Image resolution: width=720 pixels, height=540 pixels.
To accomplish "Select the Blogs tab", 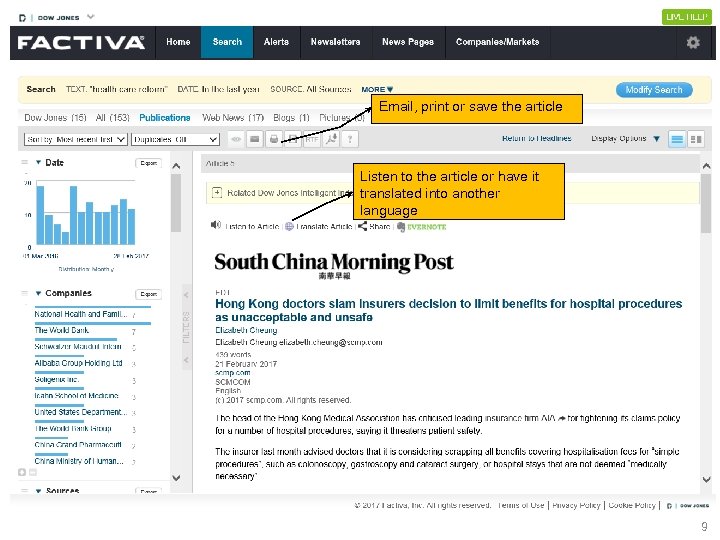I will click(x=291, y=118).
